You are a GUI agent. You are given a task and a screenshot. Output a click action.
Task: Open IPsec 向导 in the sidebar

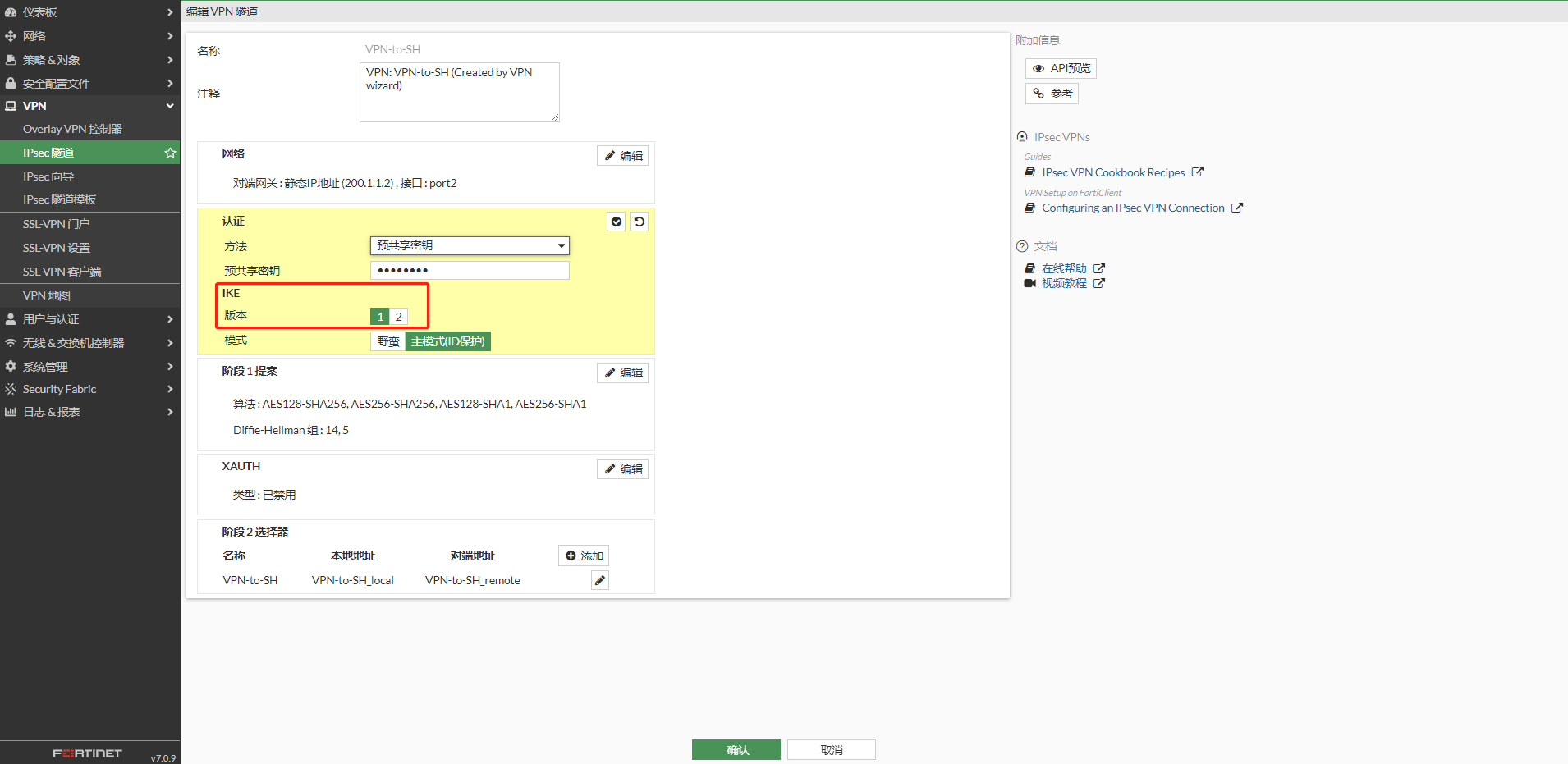[x=48, y=176]
